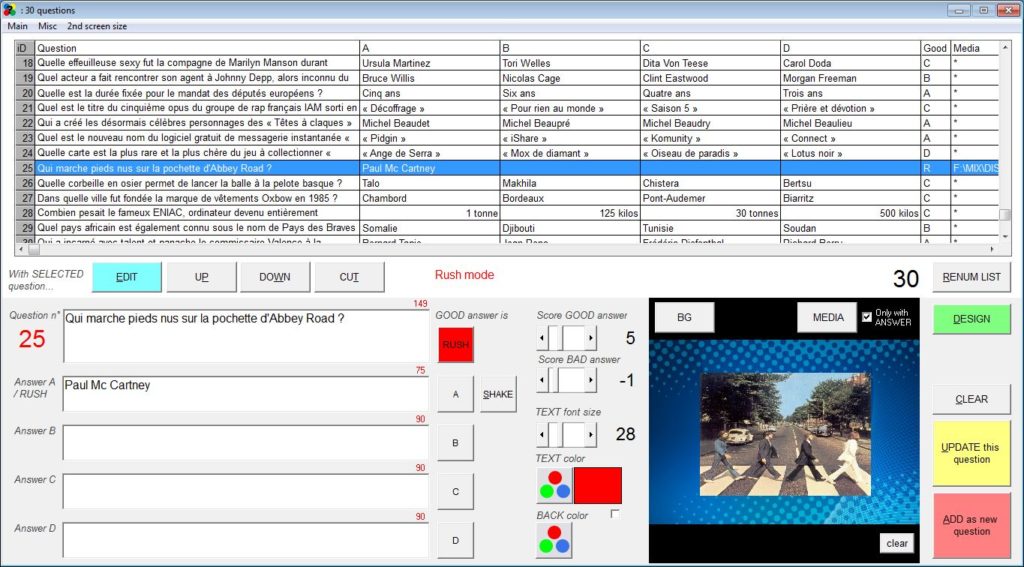Decrease TEXT font size with left arrow
Image resolution: width=1024 pixels, height=567 pixels.
(542, 434)
